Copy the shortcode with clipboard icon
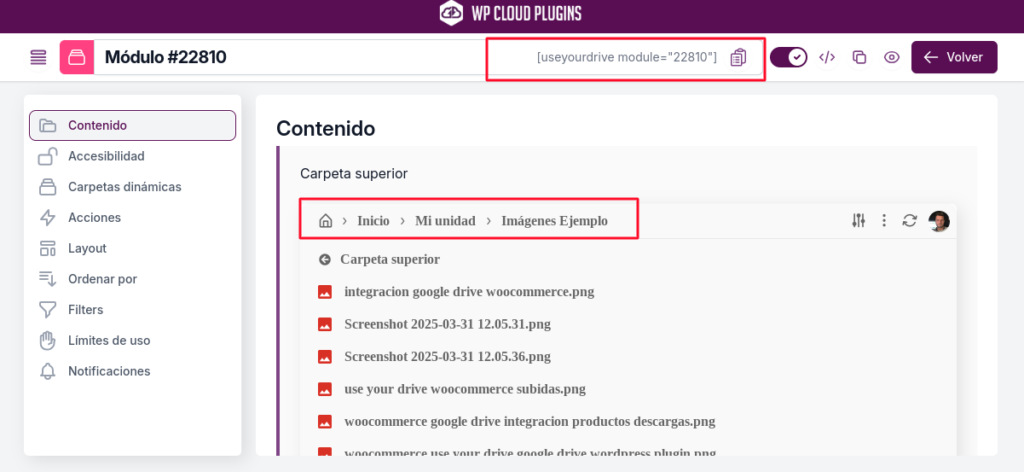This screenshot has width=1024, height=472. coord(738,57)
